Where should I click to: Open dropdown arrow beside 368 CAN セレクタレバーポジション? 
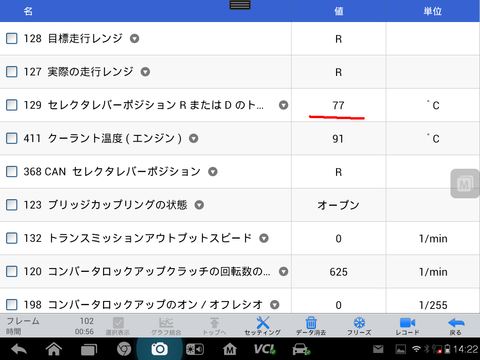pos(213,172)
